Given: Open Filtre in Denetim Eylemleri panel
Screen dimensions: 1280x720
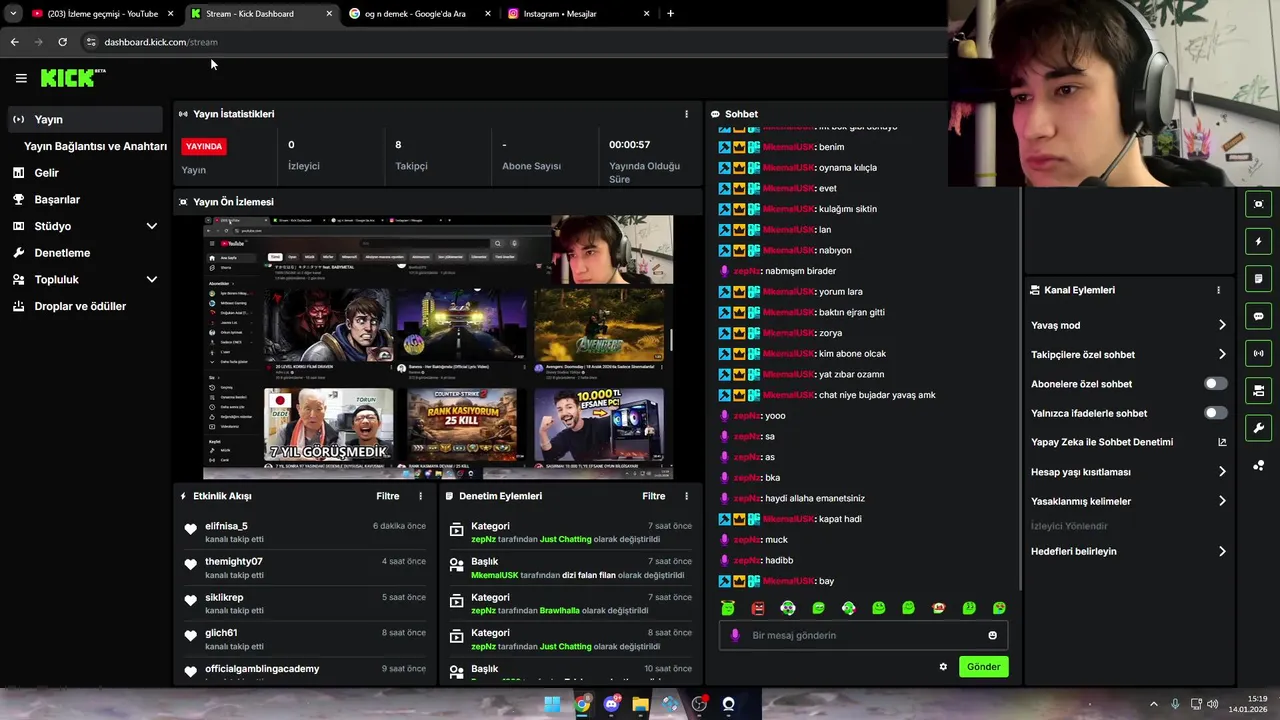Looking at the screenshot, I should 653,496.
